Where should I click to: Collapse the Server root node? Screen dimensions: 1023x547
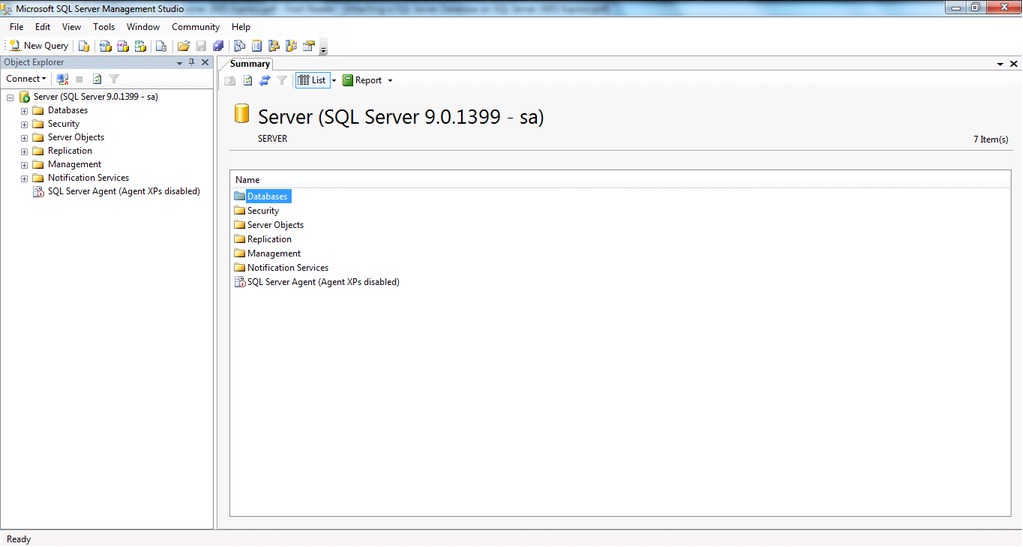click(x=10, y=97)
